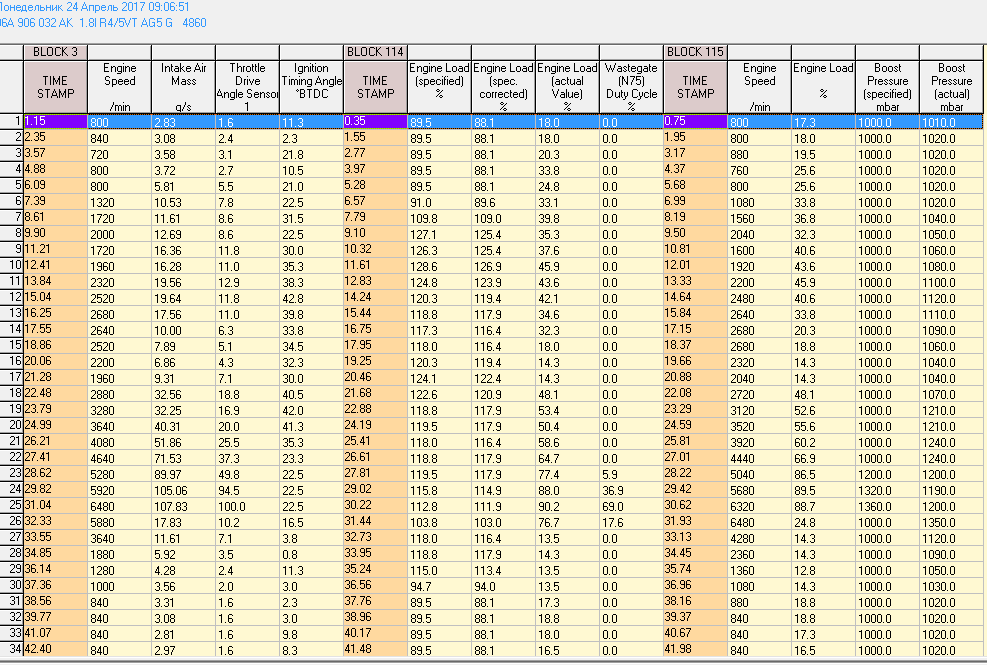Click the BLOCK 114 group header
The width and height of the screenshot is (987, 665).
click(x=375, y=51)
